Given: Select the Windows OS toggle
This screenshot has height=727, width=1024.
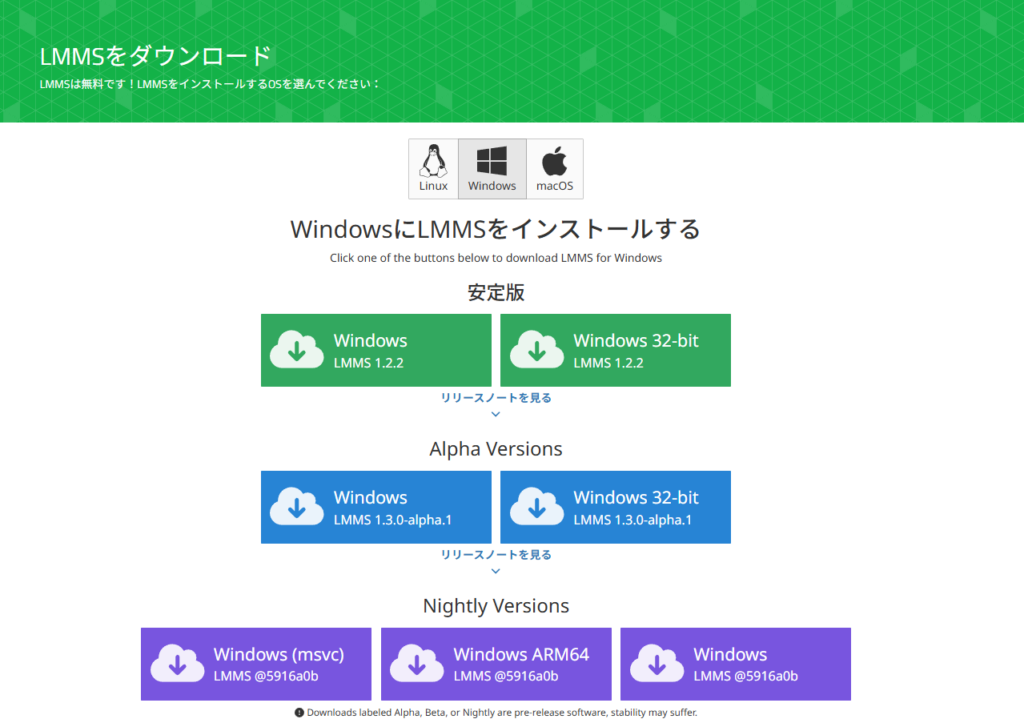Looking at the screenshot, I should point(492,168).
